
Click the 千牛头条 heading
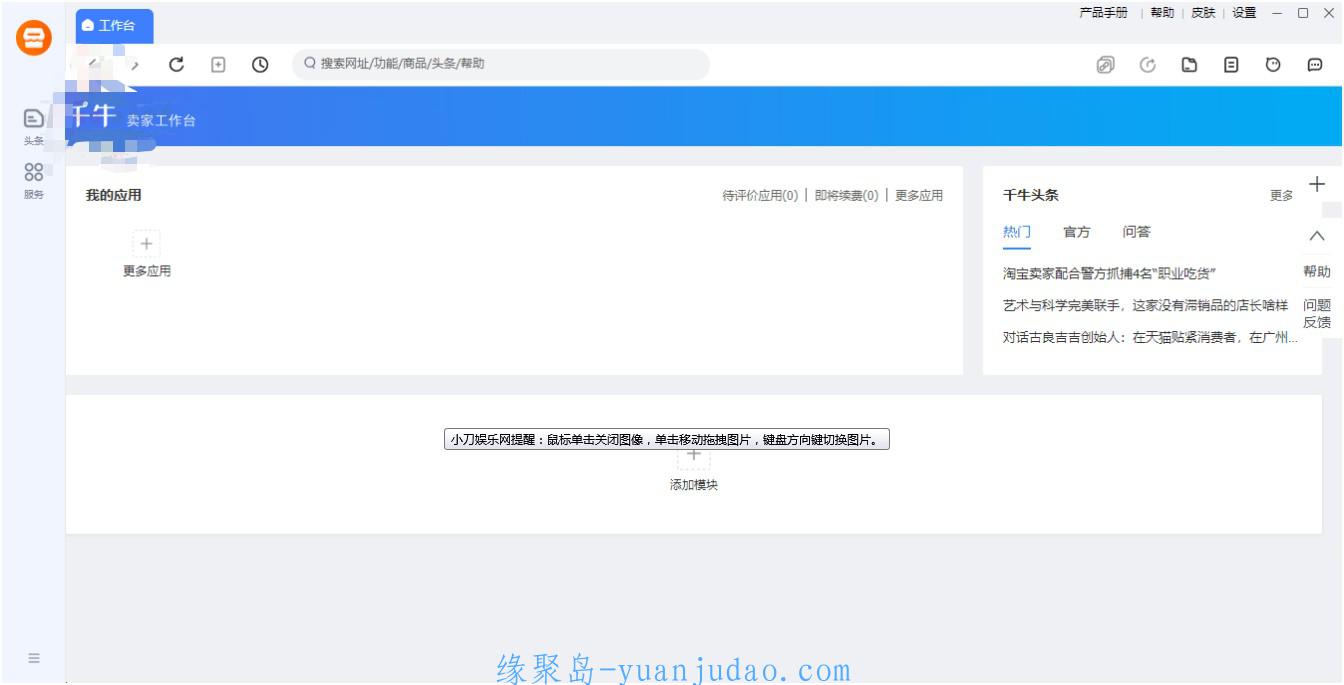[x=1031, y=196]
